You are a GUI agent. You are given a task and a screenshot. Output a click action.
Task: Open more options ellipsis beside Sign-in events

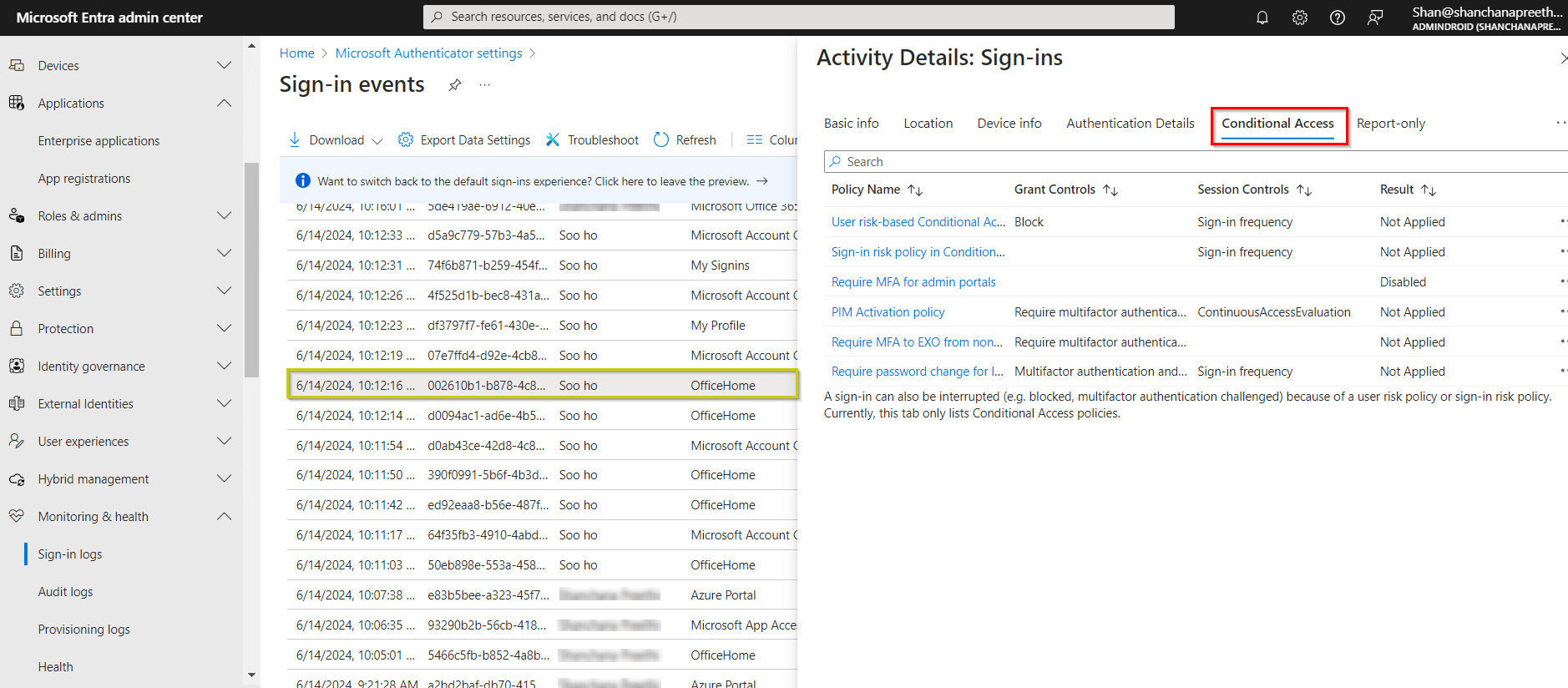click(485, 85)
